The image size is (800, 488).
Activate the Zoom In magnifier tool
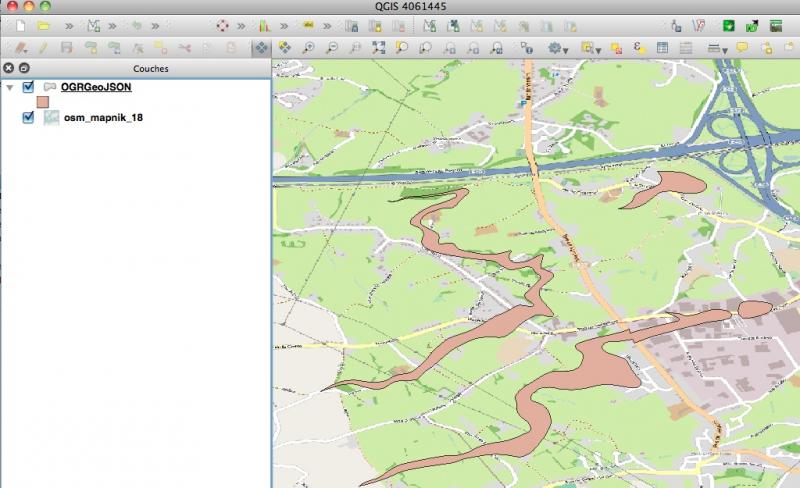point(309,47)
